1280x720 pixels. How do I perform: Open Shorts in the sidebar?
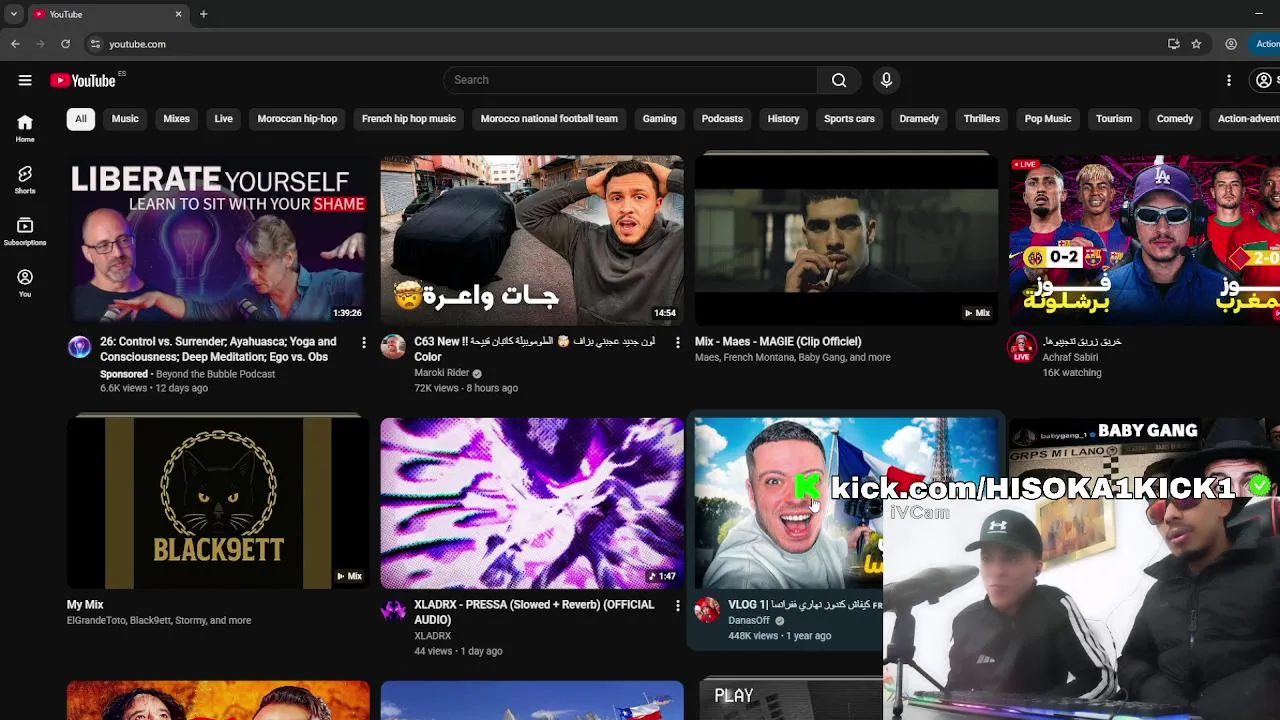click(x=25, y=180)
